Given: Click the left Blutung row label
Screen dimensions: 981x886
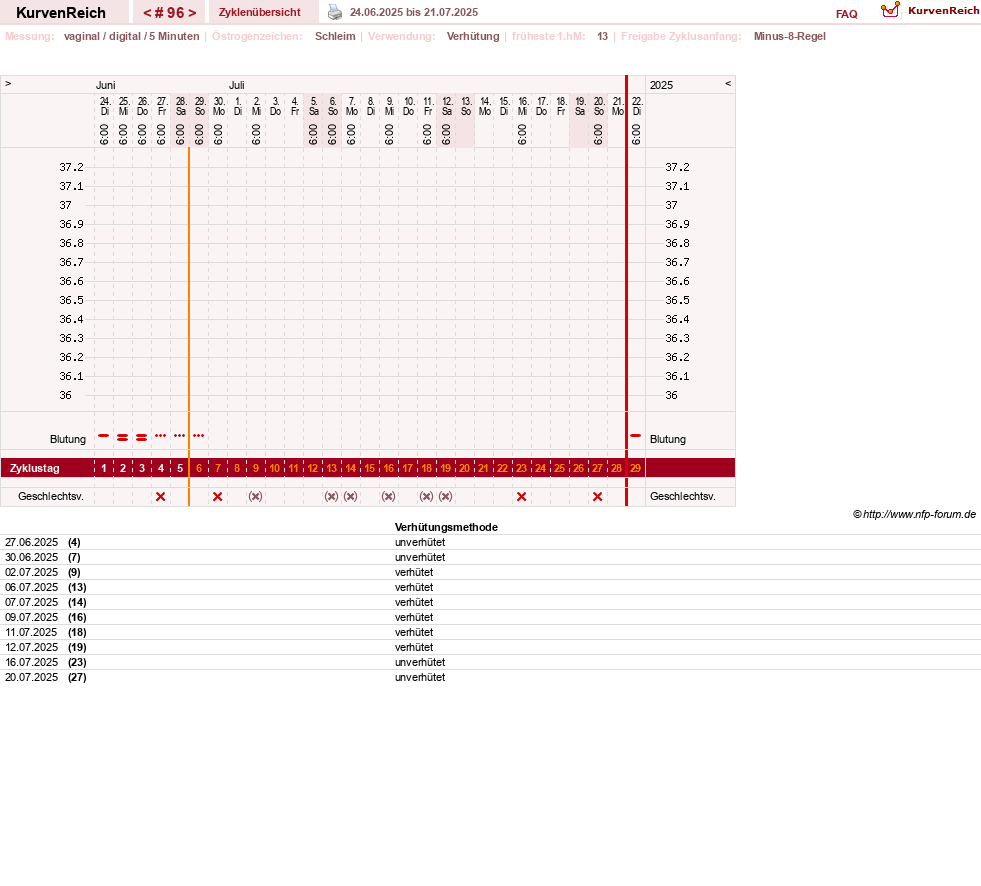Looking at the screenshot, I should coord(68,439).
